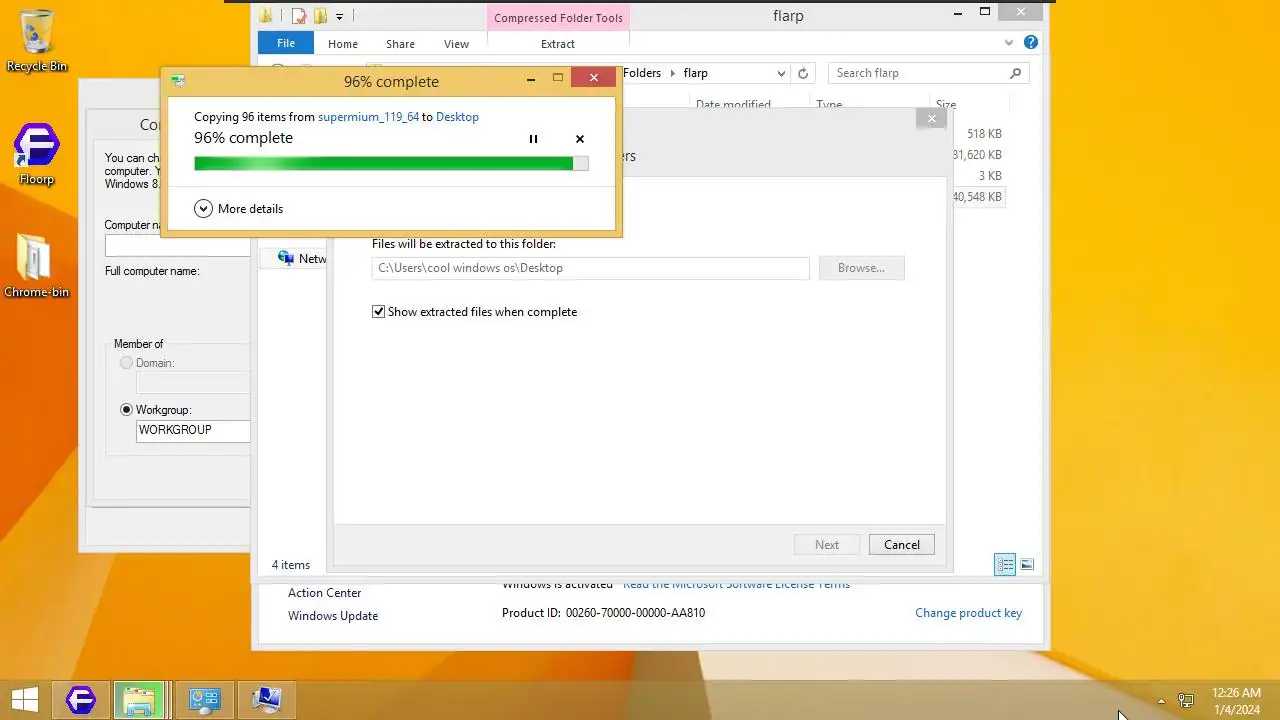The height and width of the screenshot is (720, 1280).
Task: Refresh the flarp folder view
Action: (x=803, y=73)
